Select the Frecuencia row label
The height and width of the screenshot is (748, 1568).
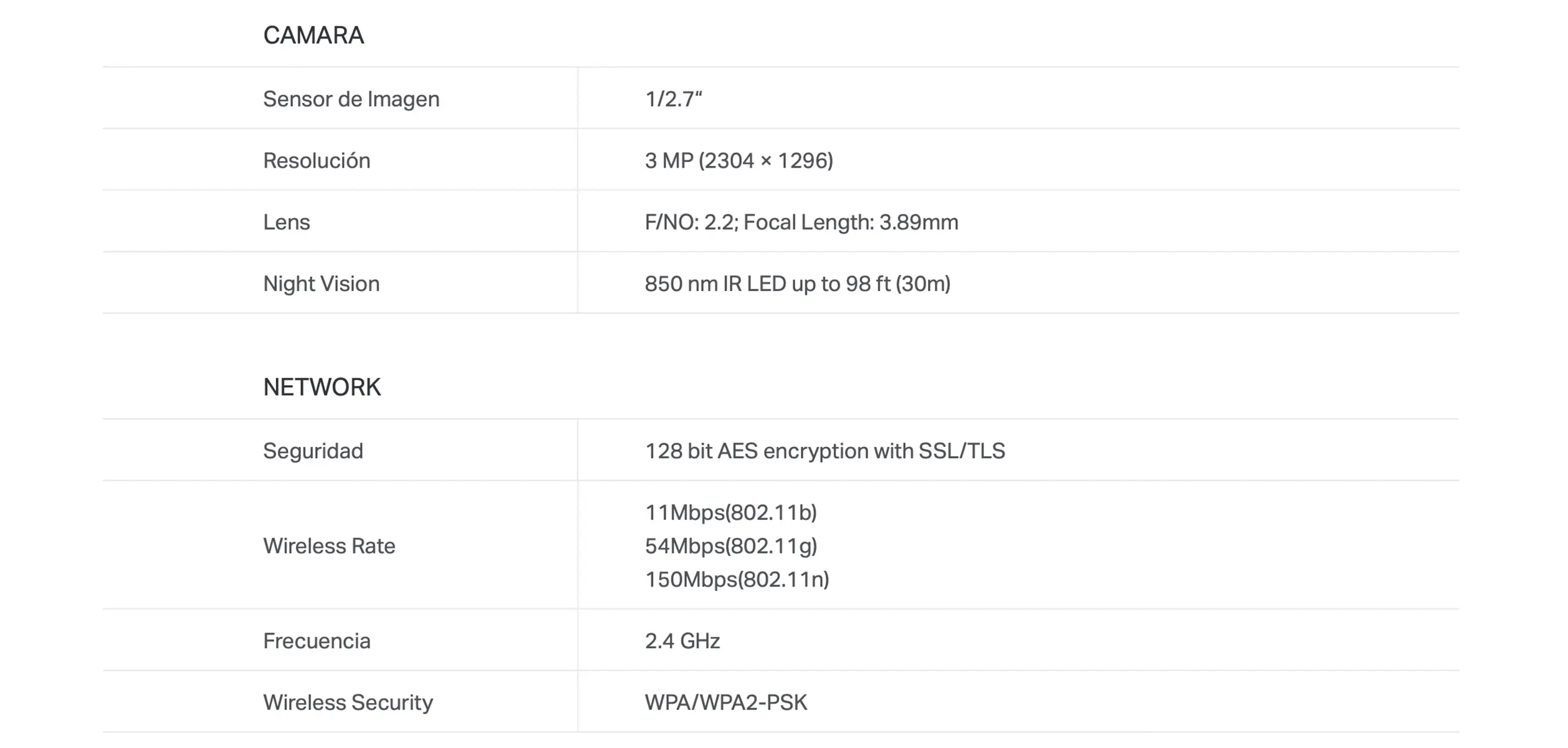(x=317, y=641)
